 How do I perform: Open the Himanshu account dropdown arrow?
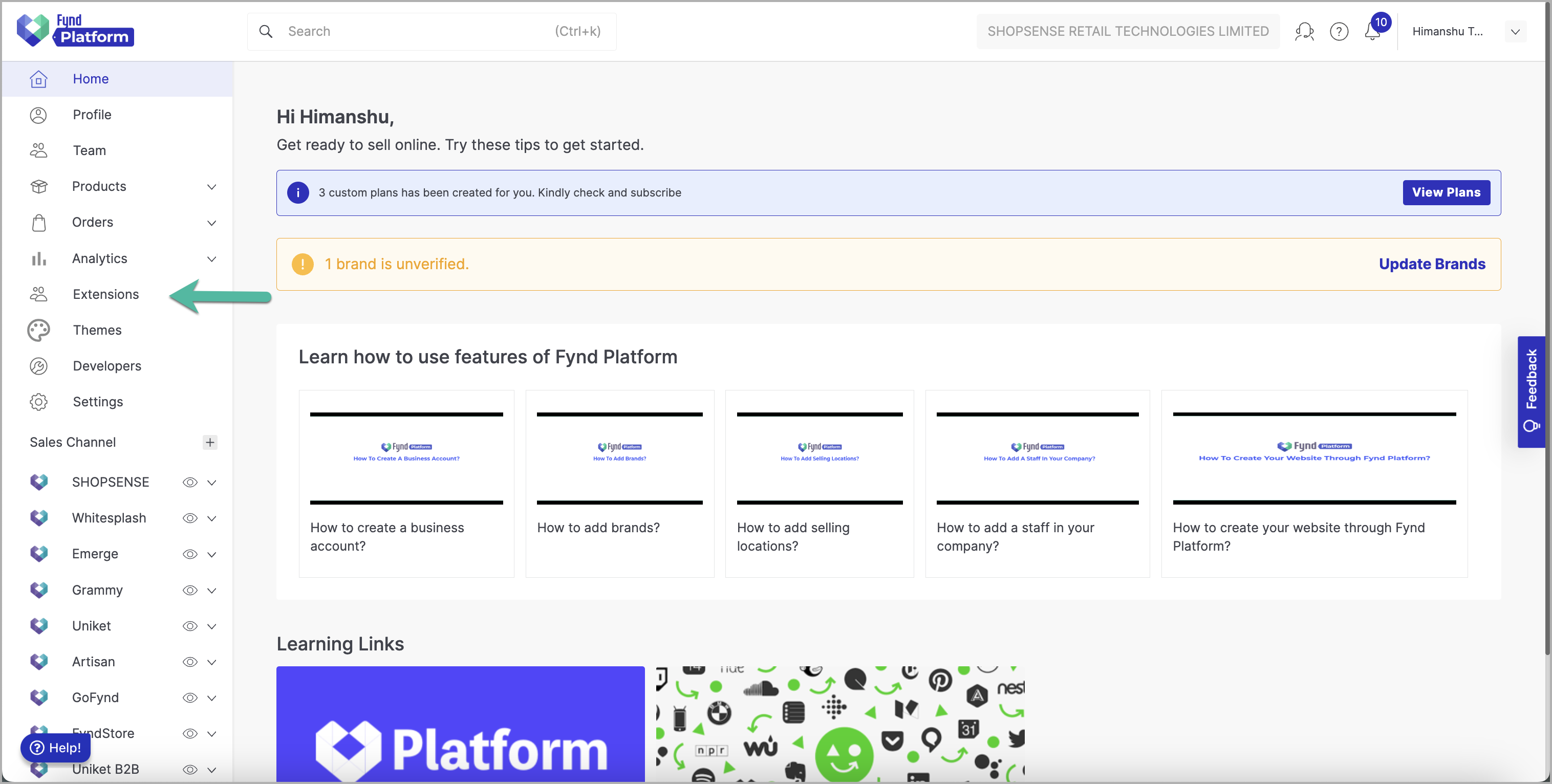pyautogui.click(x=1515, y=31)
